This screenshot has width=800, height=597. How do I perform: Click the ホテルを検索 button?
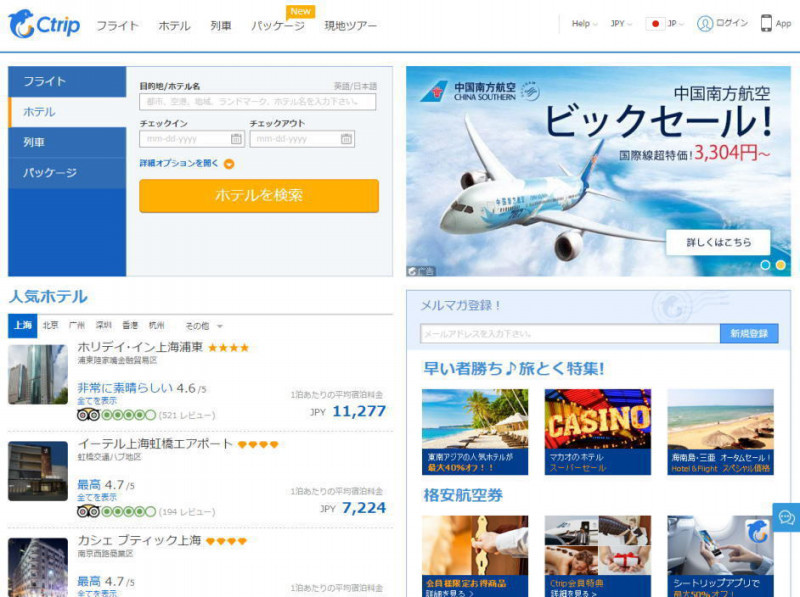tap(259, 195)
